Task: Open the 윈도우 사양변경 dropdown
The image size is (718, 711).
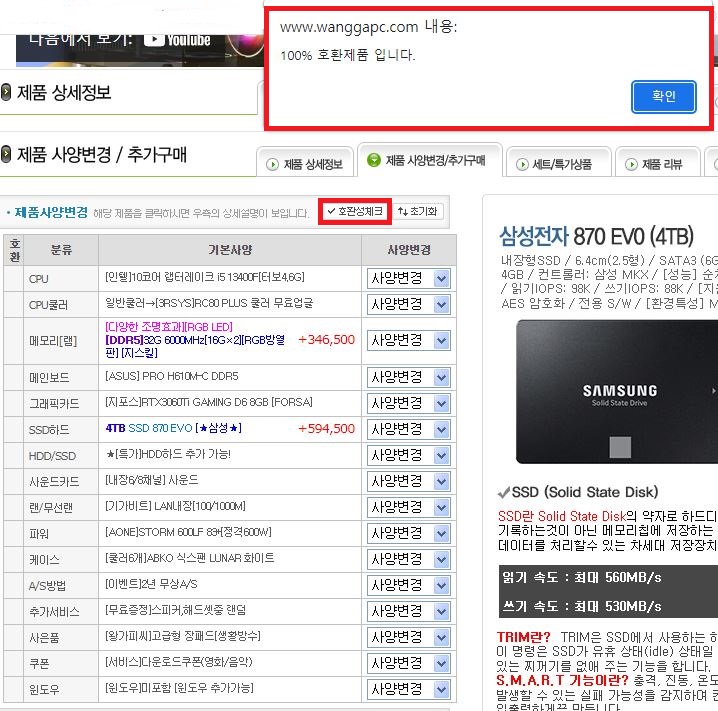Action: coord(408,689)
